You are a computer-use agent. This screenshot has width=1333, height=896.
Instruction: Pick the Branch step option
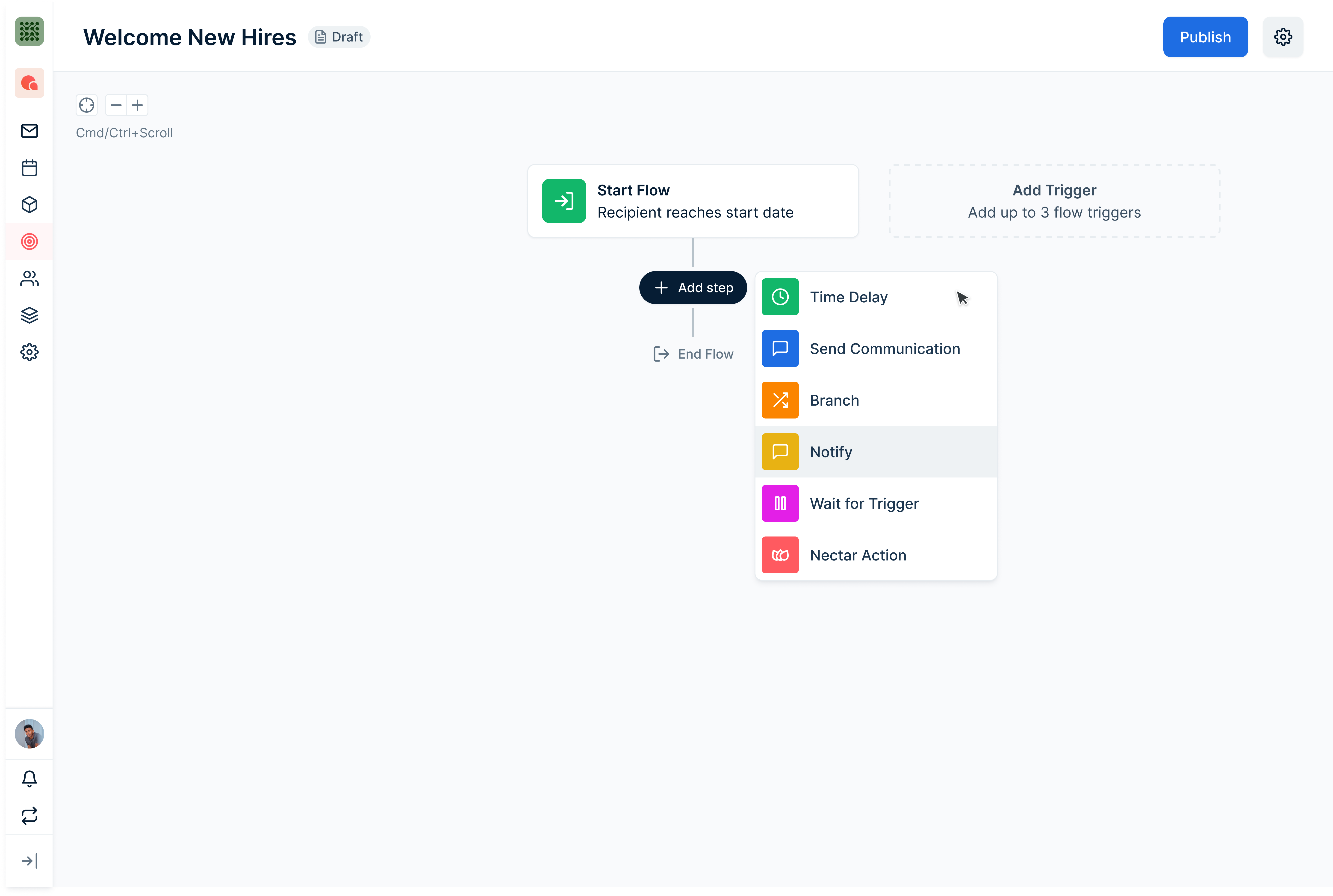[834, 401]
